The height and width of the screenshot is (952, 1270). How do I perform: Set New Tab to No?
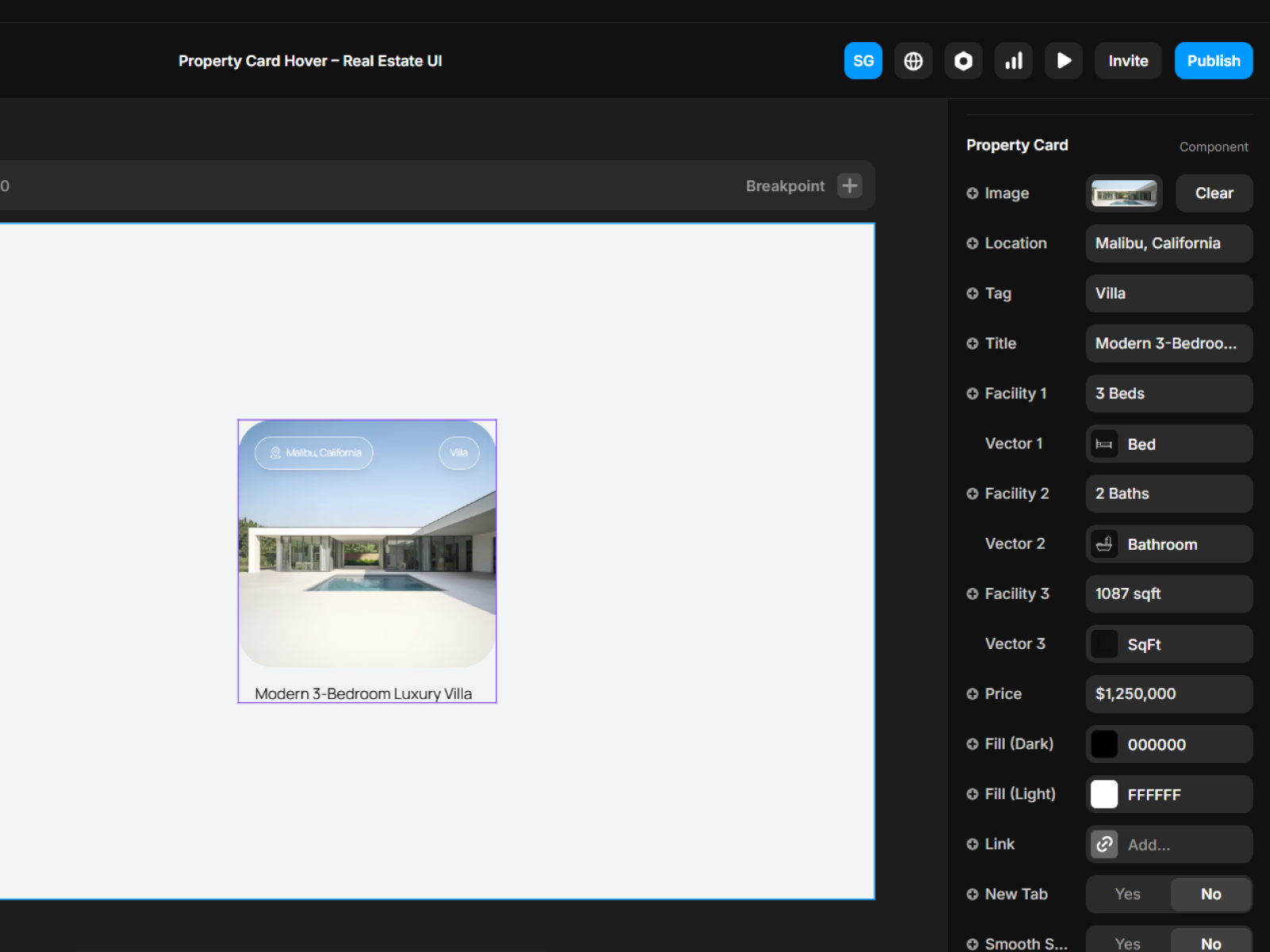point(1210,894)
